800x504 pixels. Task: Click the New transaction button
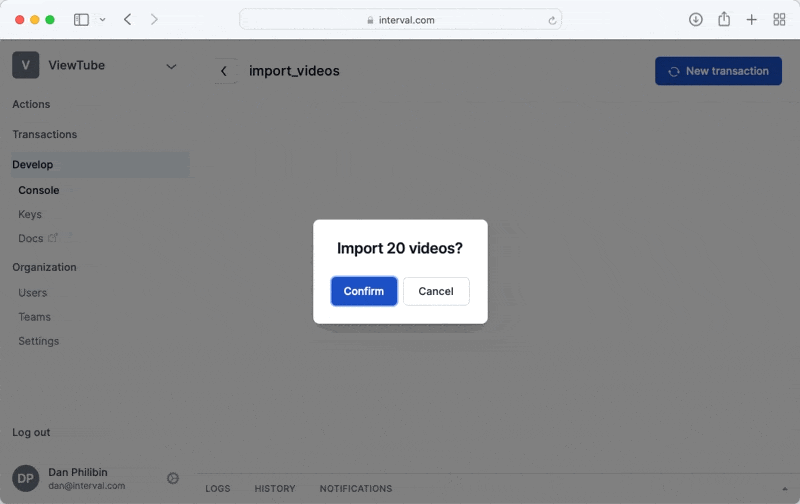point(718,71)
